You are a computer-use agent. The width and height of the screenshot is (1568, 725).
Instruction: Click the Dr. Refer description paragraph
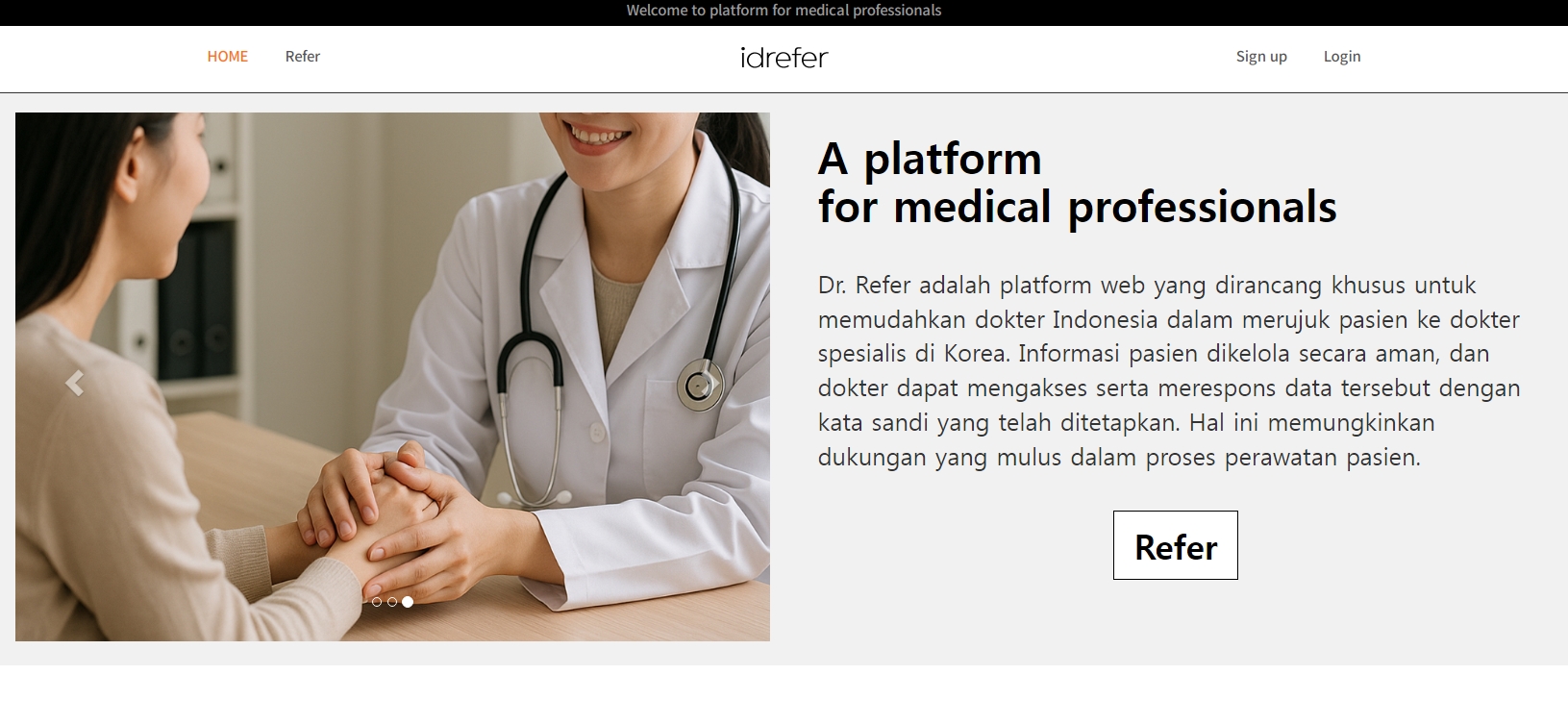[x=1169, y=371]
